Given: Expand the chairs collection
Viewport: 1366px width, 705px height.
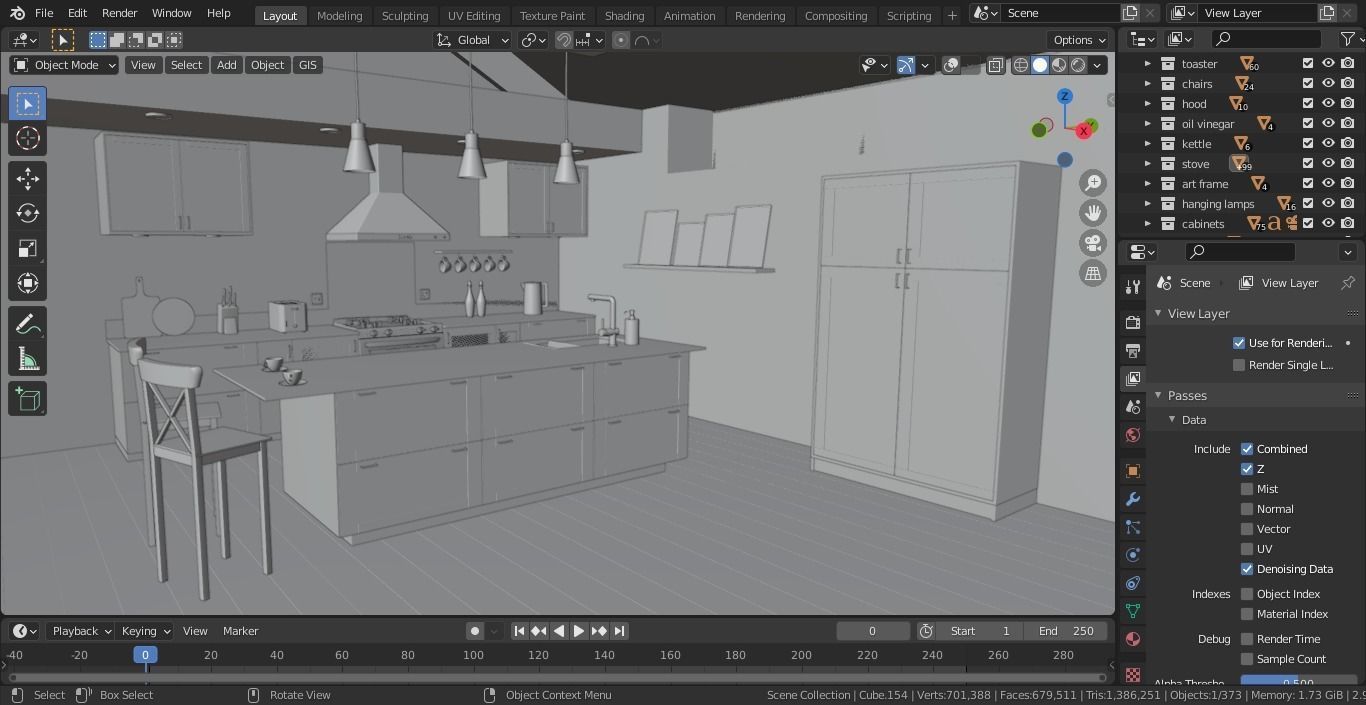Looking at the screenshot, I should pos(1148,84).
